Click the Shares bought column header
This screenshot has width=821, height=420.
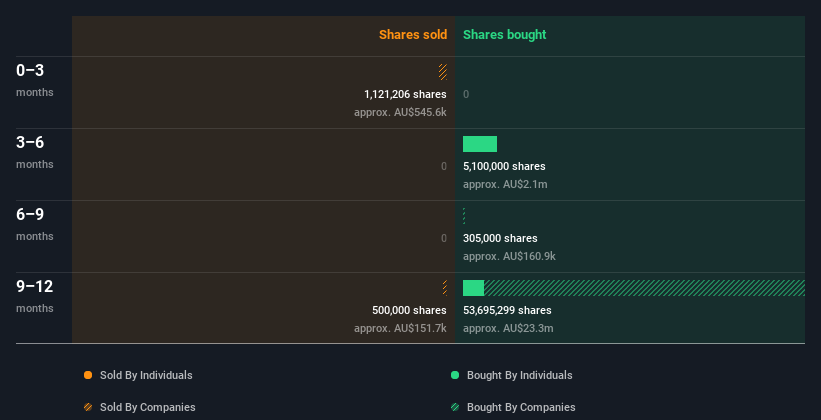[505, 35]
